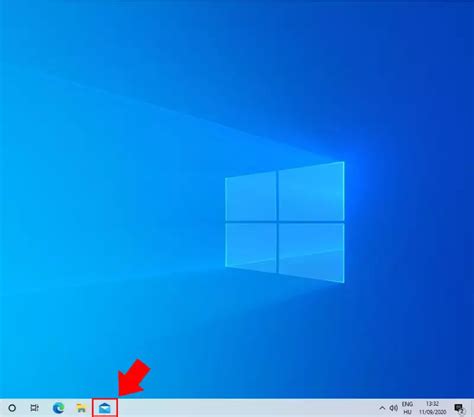Viewport: 474px width, 417px height.
Task: Switch input language via ENG indicator
Action: click(407, 404)
